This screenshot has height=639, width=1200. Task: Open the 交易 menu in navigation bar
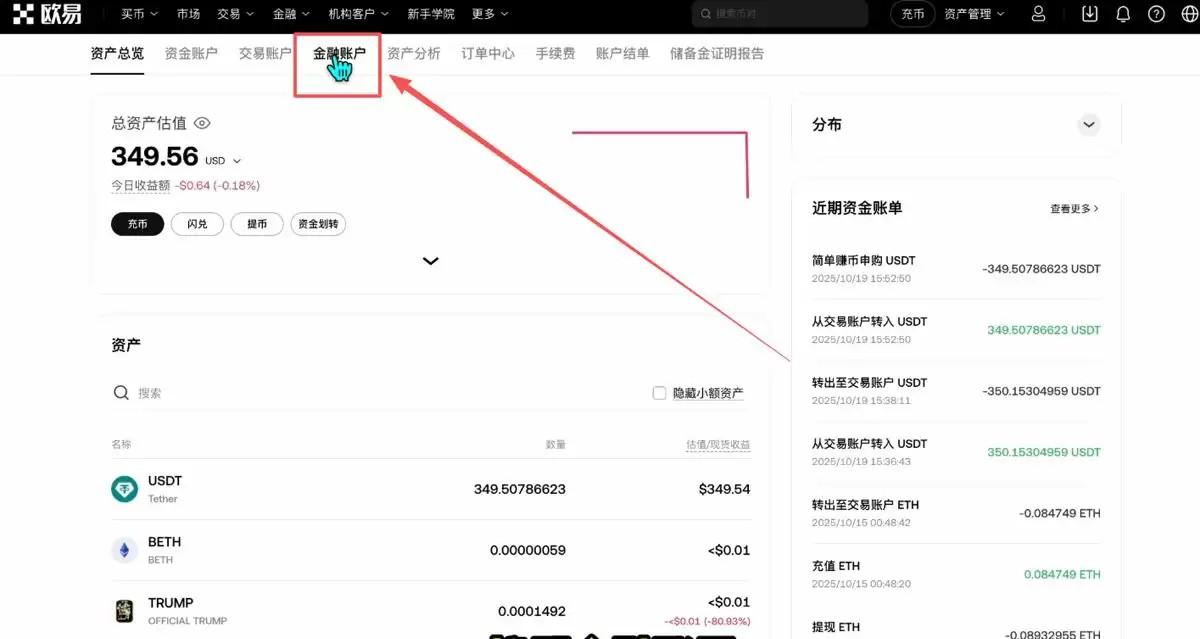[233, 14]
